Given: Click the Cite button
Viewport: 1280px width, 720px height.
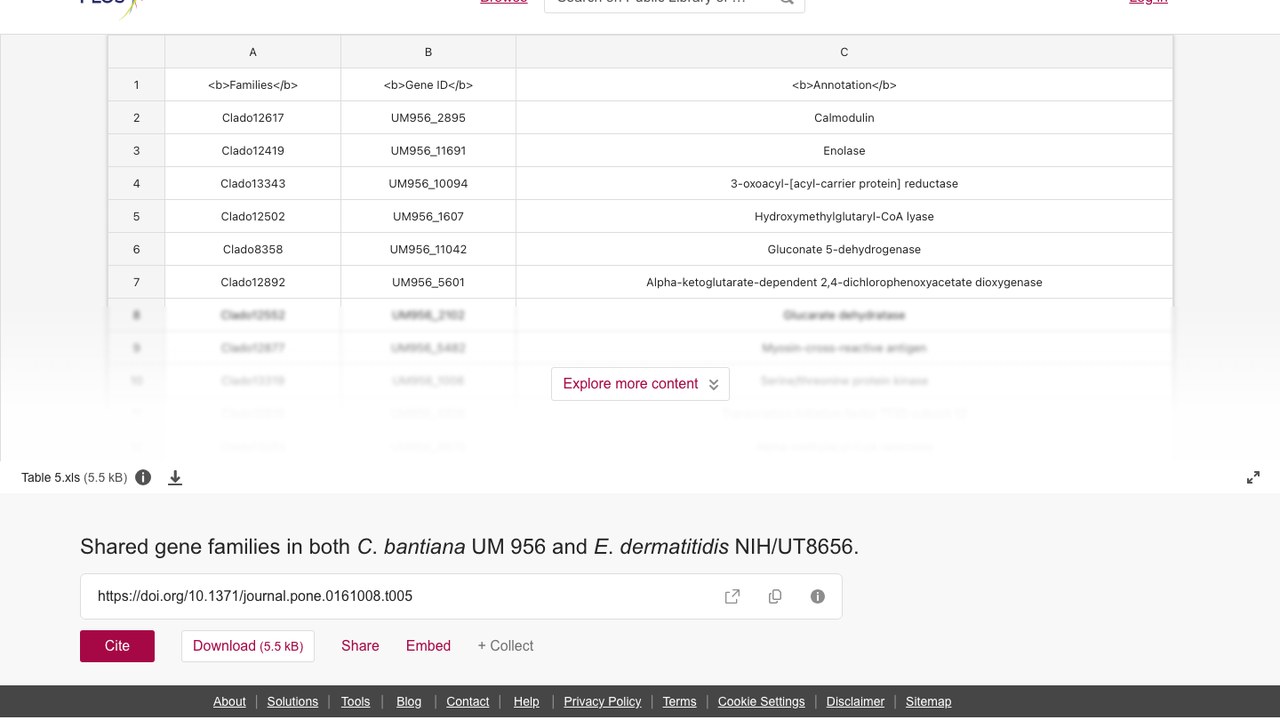Looking at the screenshot, I should tap(117, 646).
